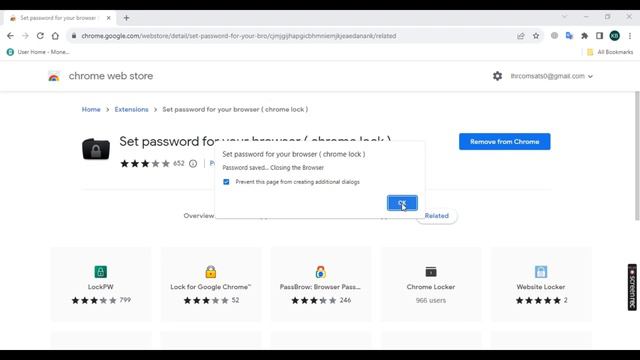This screenshot has height=360, width=640.
Task: Click the page vertical scrollbar
Action: [637, 156]
